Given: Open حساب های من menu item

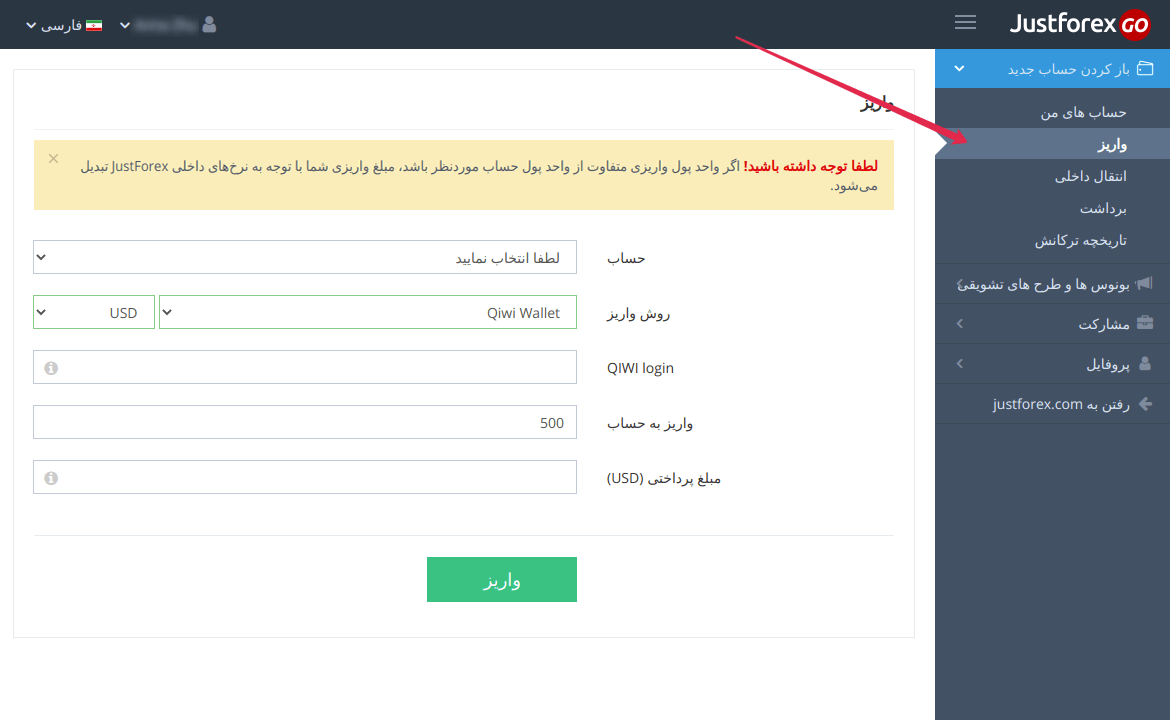Looking at the screenshot, I should (x=1083, y=113).
